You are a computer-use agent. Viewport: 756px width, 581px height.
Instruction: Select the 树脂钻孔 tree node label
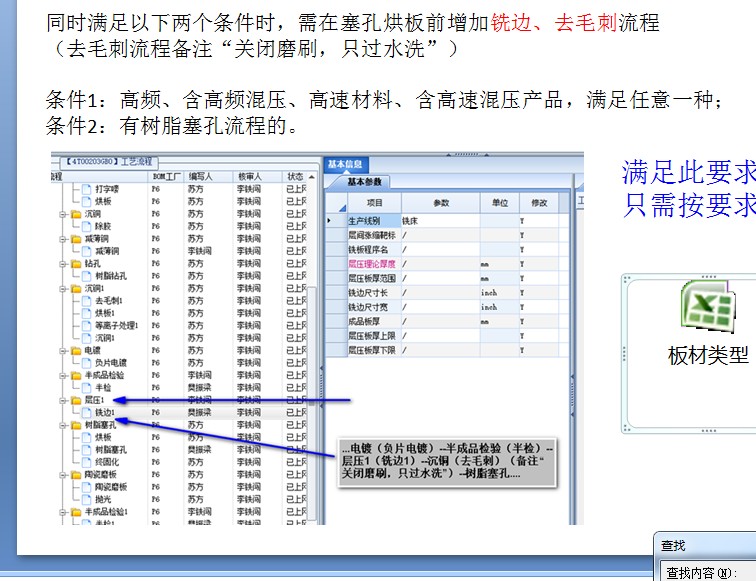point(111,276)
